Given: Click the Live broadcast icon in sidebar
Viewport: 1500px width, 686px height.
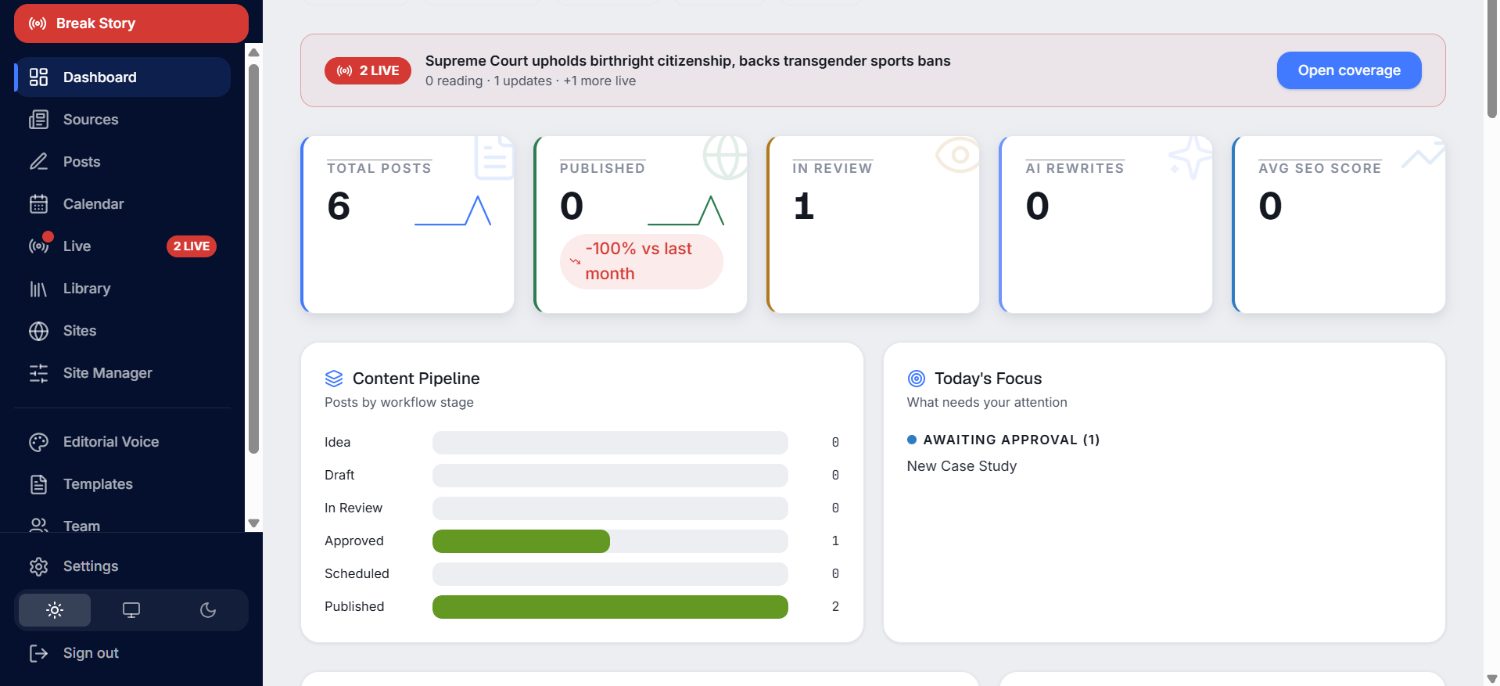Looking at the screenshot, I should pyautogui.click(x=39, y=246).
